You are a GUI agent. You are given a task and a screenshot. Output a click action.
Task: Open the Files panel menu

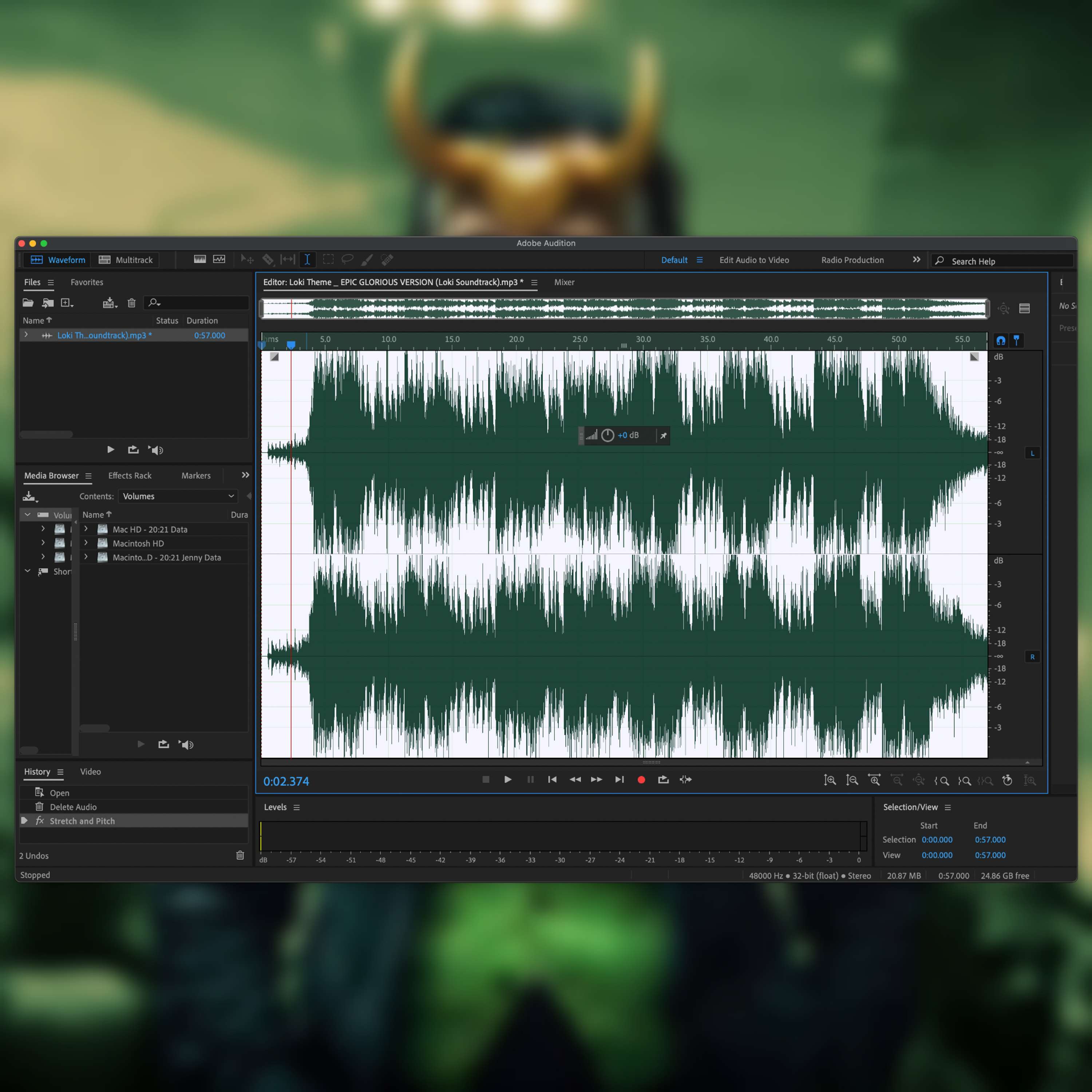point(50,282)
